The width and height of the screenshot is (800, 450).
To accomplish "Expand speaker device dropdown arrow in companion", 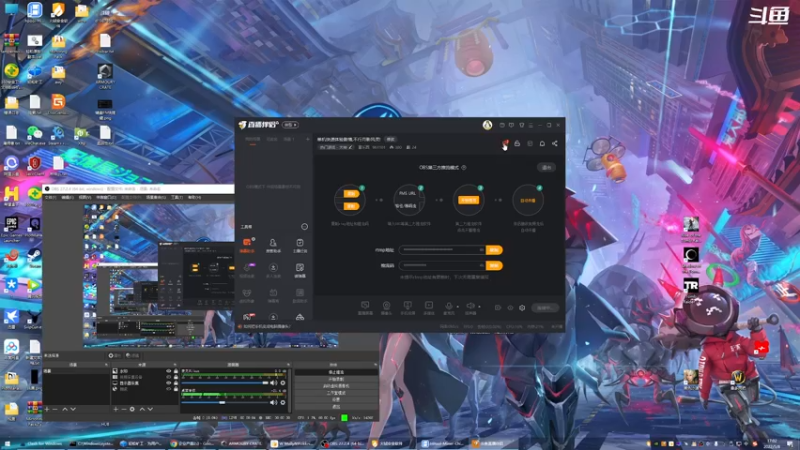I will [480, 307].
